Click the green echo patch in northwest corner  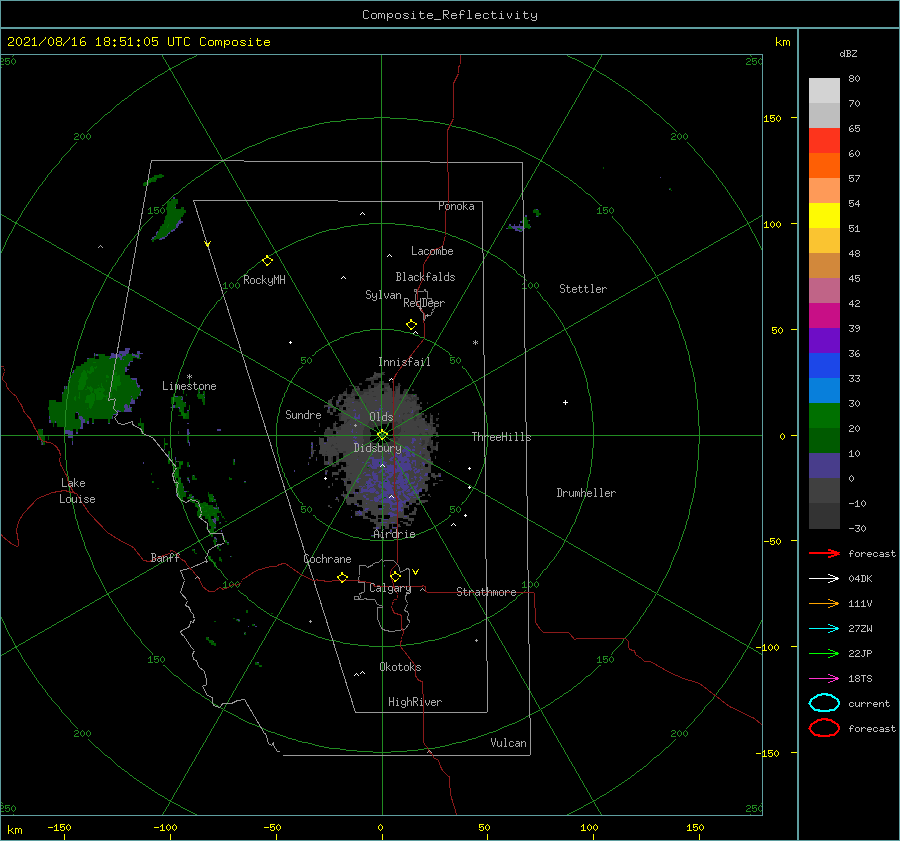point(169,220)
